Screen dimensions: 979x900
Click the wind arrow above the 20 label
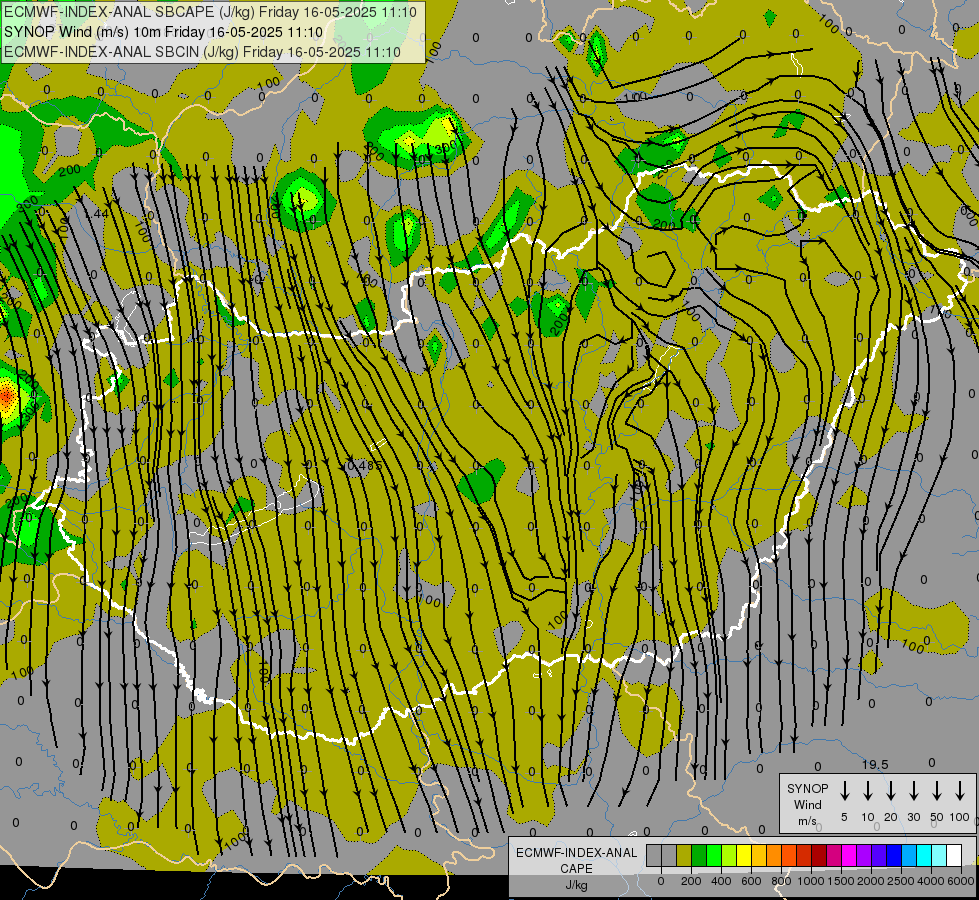pyautogui.click(x=890, y=790)
